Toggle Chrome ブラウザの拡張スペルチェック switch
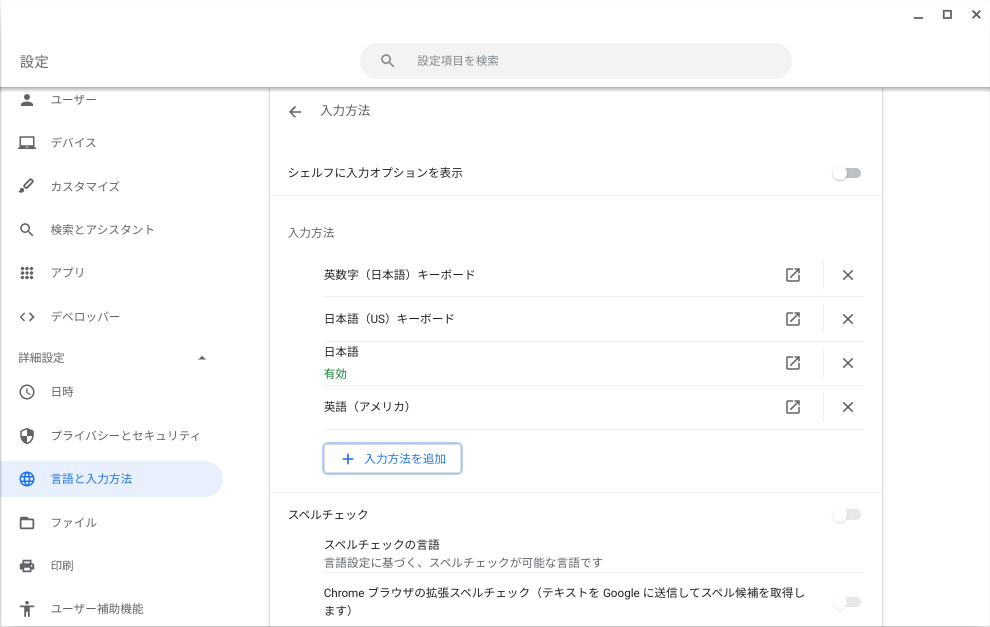The image size is (990, 627). (847, 602)
